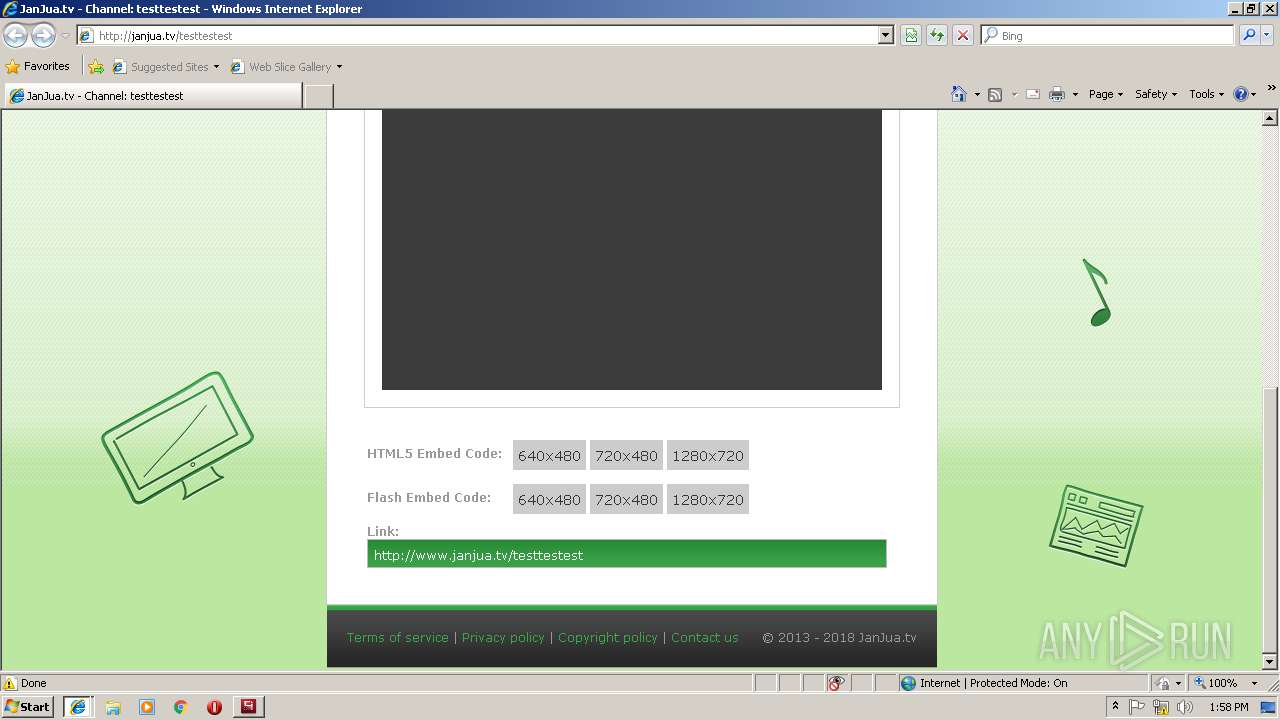Open Web Slice Gallery dropdown
Image resolution: width=1280 pixels, height=720 pixels.
point(286,67)
